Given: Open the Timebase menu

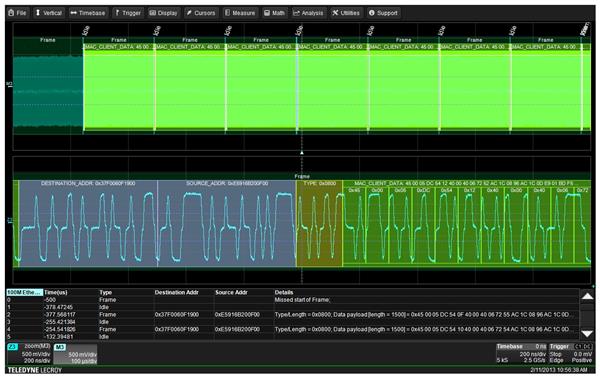Looking at the screenshot, I should [88, 13].
